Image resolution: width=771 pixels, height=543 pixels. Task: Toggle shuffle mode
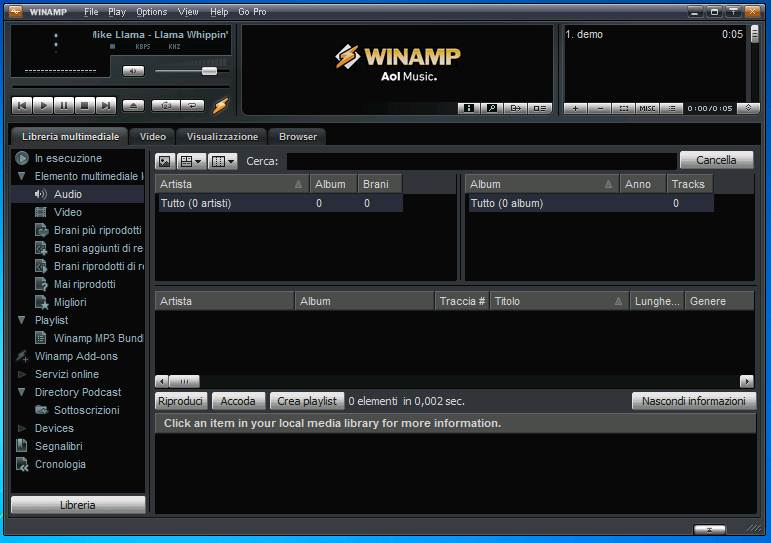tap(165, 105)
